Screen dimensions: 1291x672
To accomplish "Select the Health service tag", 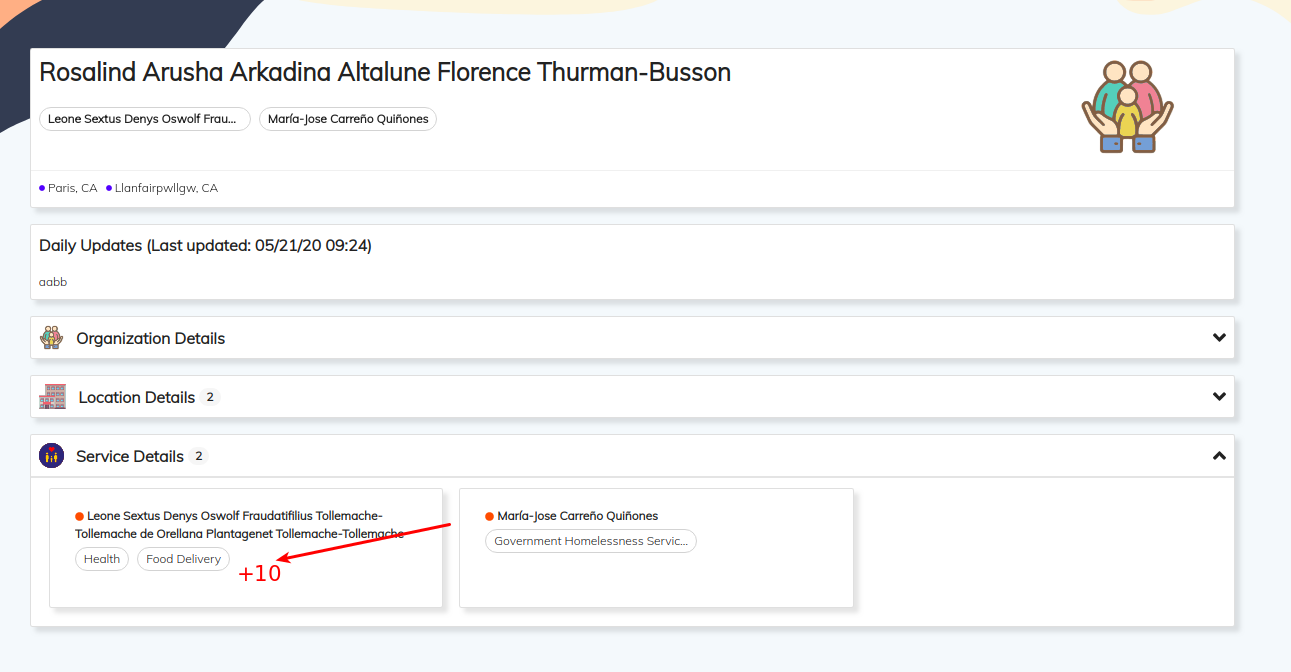I will (101, 559).
